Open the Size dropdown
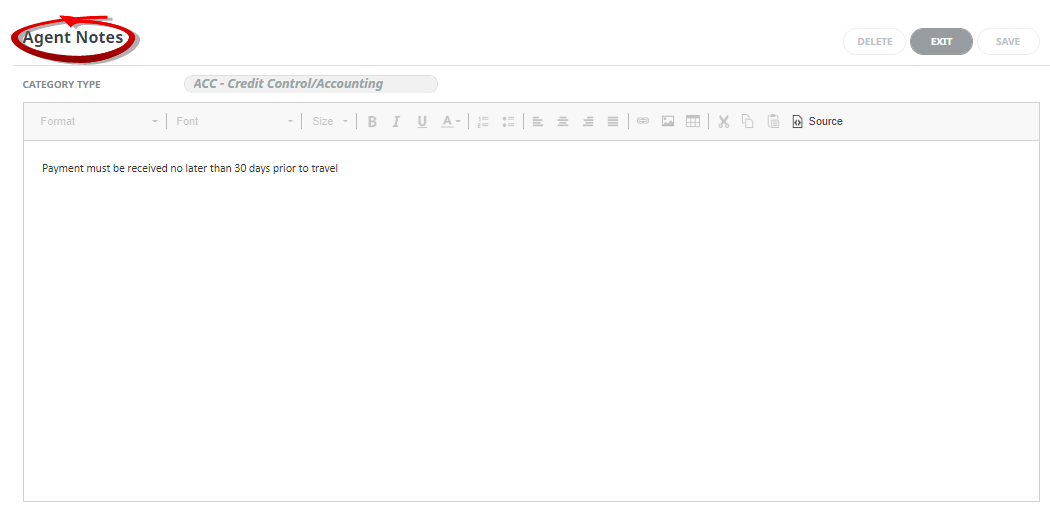Screen dimensions: 1050x509 click(x=329, y=122)
